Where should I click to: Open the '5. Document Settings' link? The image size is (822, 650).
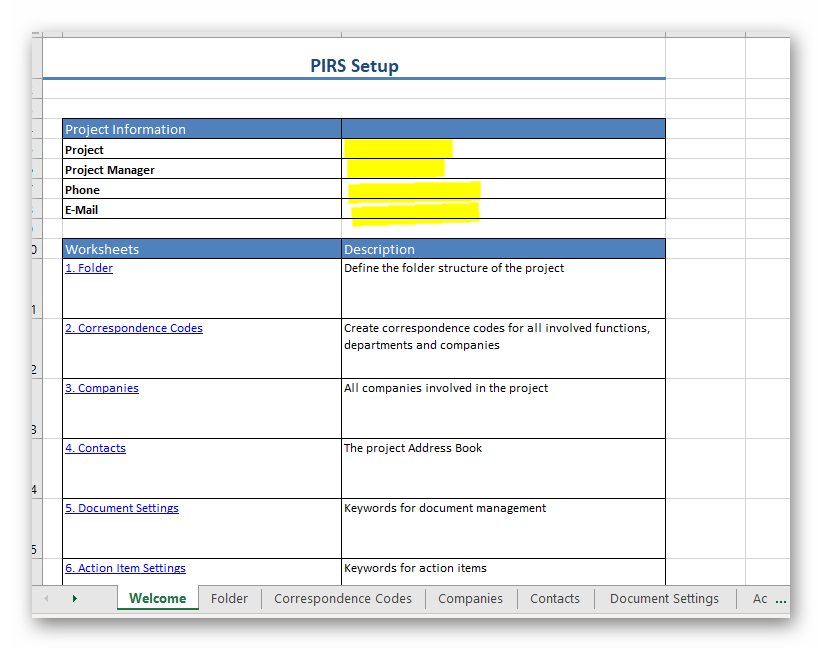tap(122, 508)
